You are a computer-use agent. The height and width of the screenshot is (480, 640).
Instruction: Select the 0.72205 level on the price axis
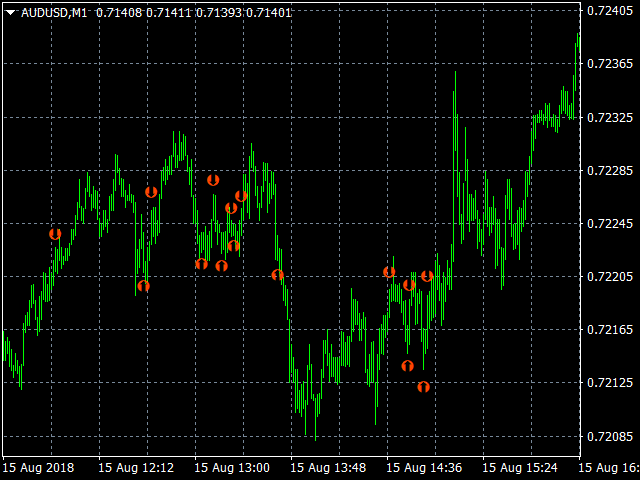click(x=609, y=276)
